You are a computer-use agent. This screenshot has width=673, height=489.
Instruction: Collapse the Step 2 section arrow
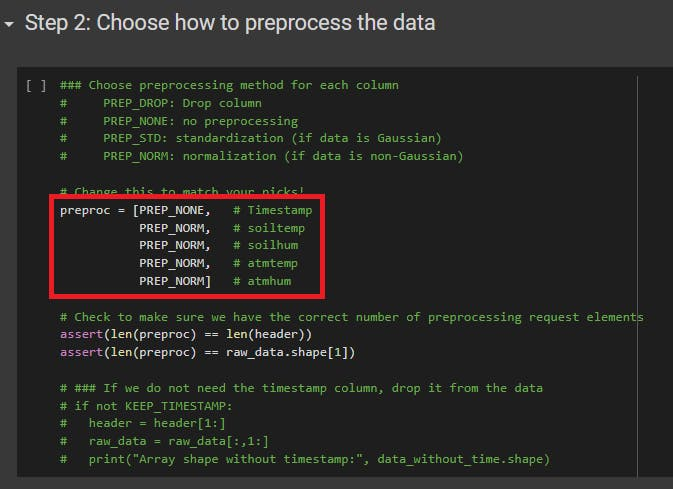pos(10,23)
